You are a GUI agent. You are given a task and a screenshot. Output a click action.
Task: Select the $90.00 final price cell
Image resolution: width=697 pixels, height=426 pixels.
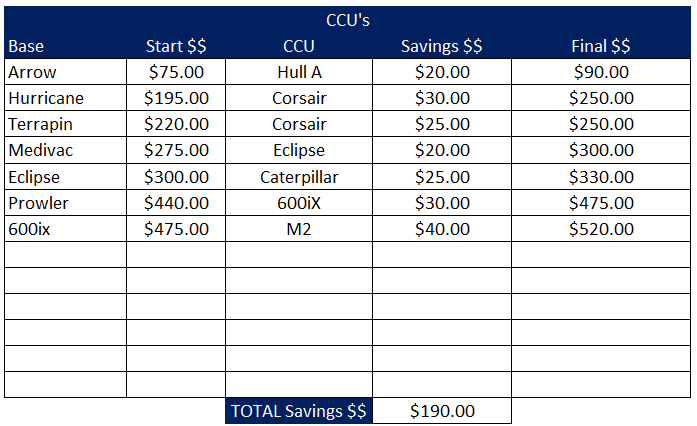click(601, 72)
